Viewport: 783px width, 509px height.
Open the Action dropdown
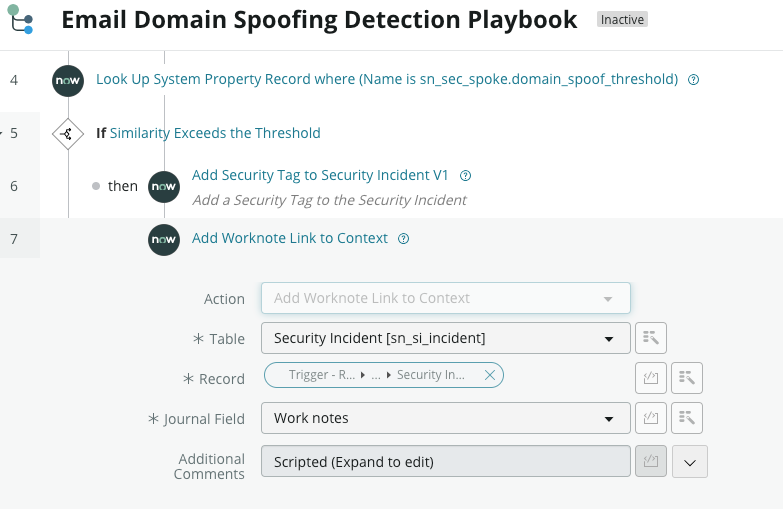coord(445,298)
